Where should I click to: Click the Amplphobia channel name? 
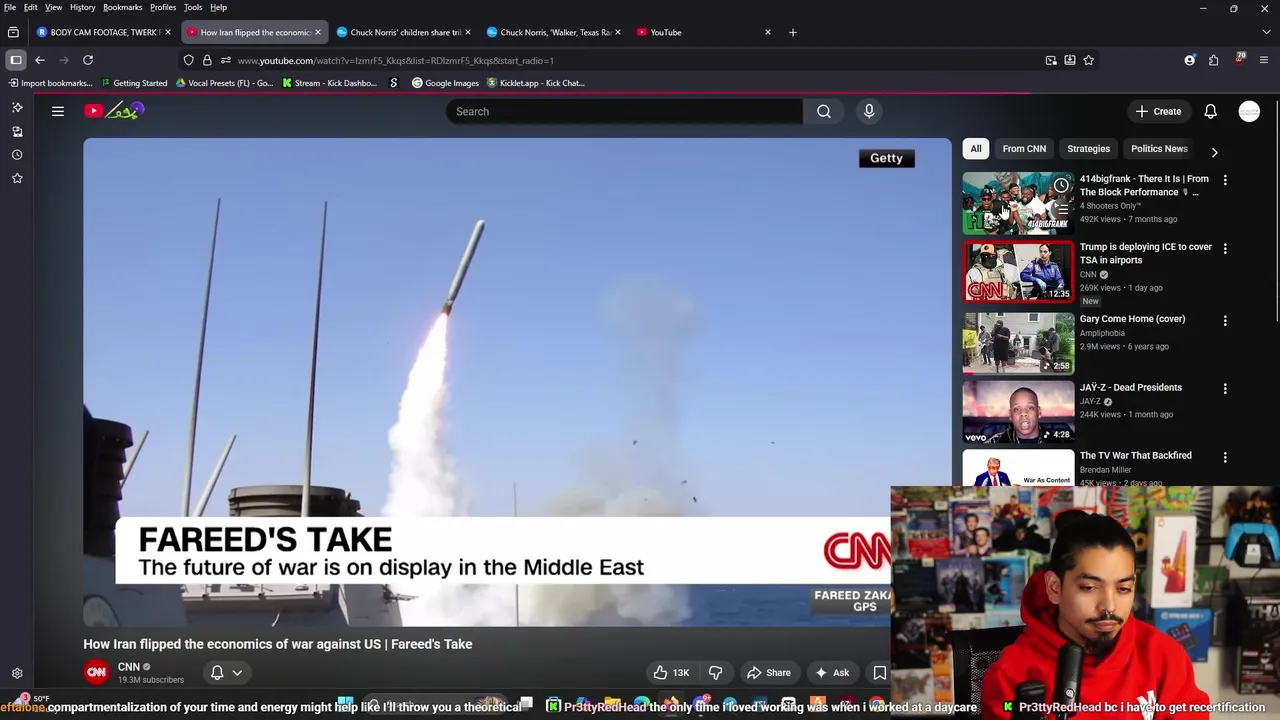(x=1102, y=333)
